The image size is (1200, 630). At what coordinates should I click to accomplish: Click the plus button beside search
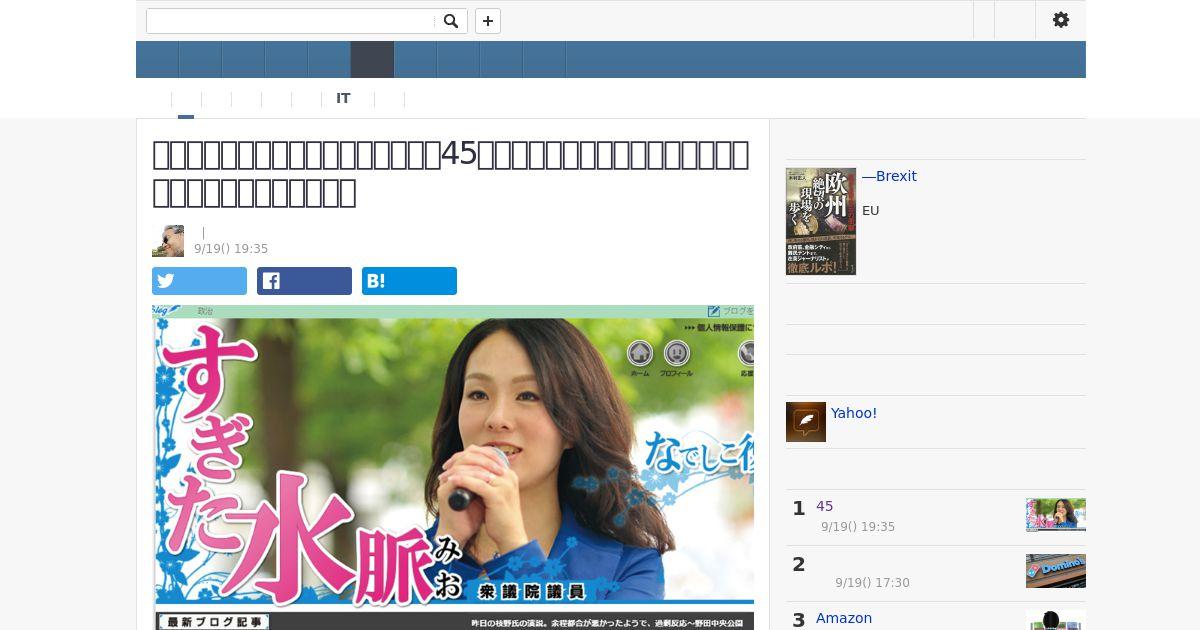[x=488, y=21]
